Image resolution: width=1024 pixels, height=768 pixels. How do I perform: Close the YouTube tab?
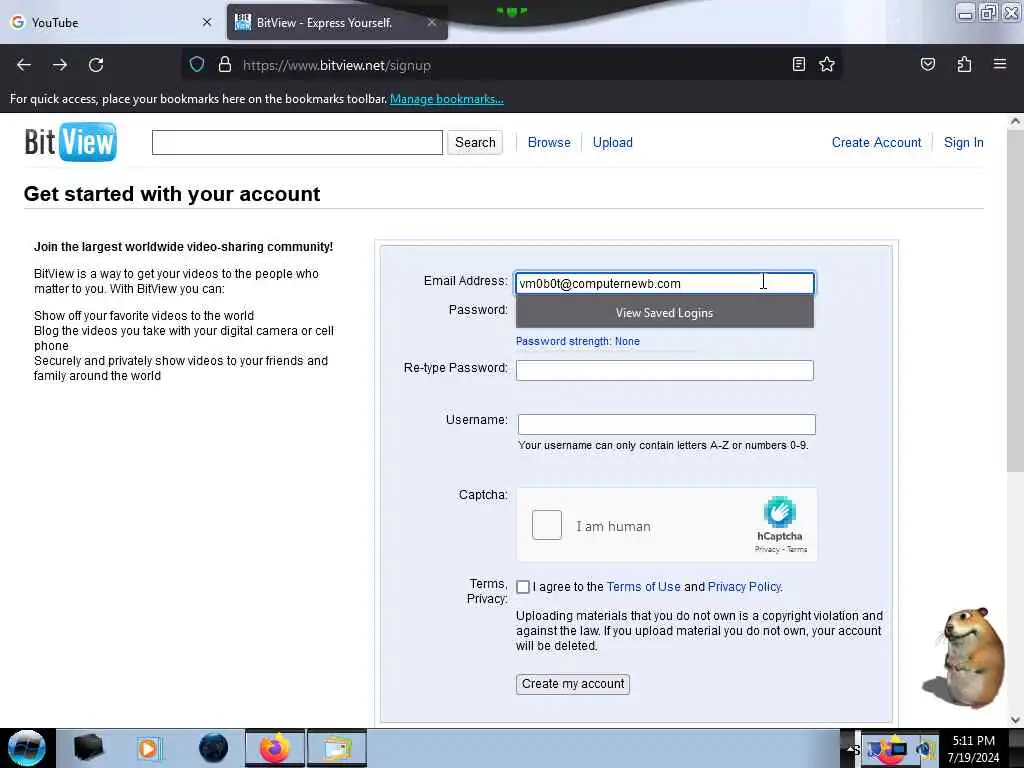coord(207,22)
